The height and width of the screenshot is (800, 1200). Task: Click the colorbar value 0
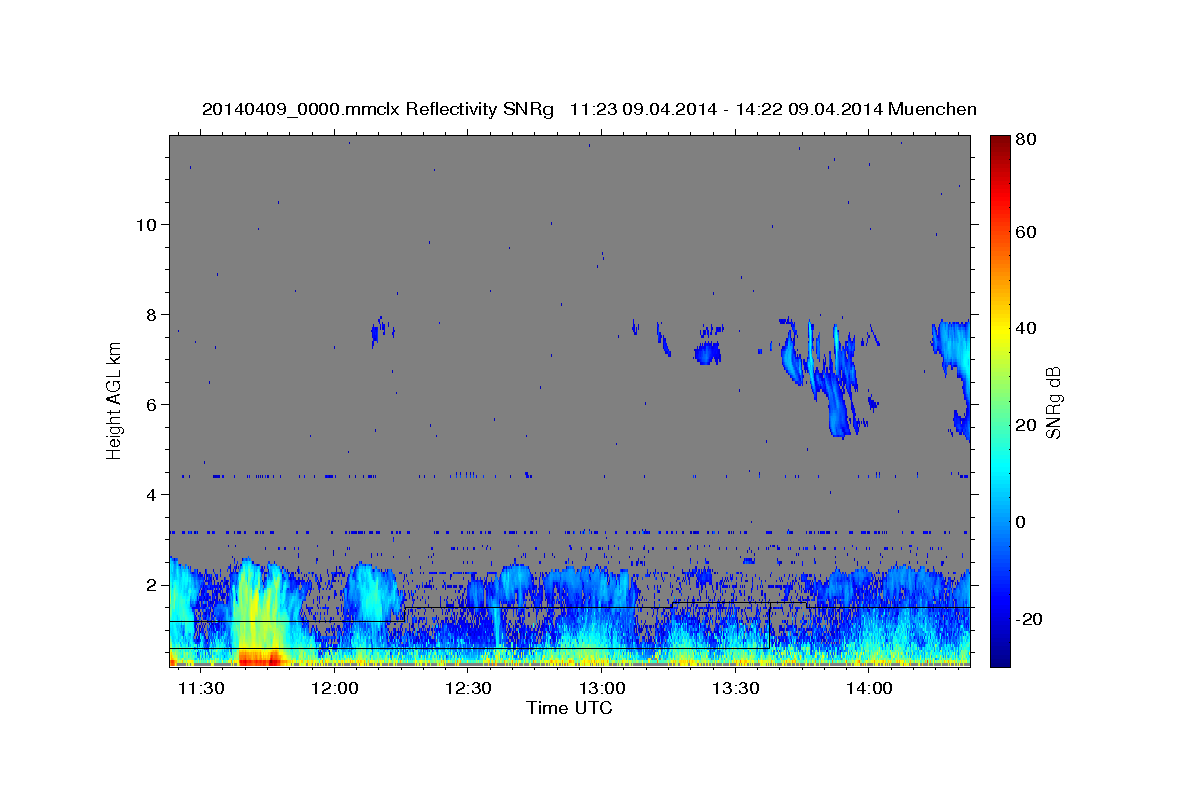pyautogui.click(x=1021, y=522)
